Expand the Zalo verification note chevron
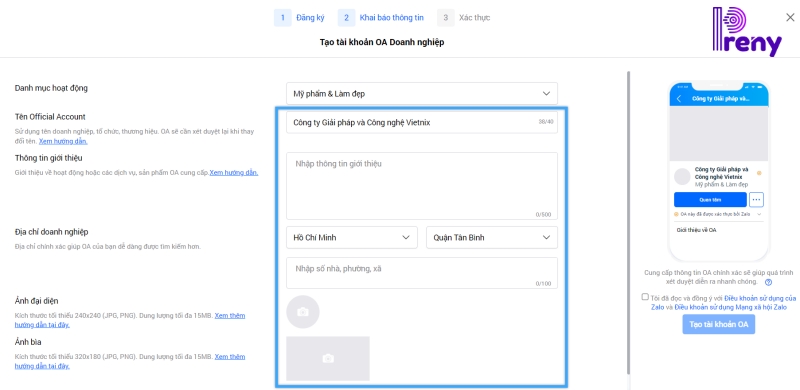 (759, 214)
